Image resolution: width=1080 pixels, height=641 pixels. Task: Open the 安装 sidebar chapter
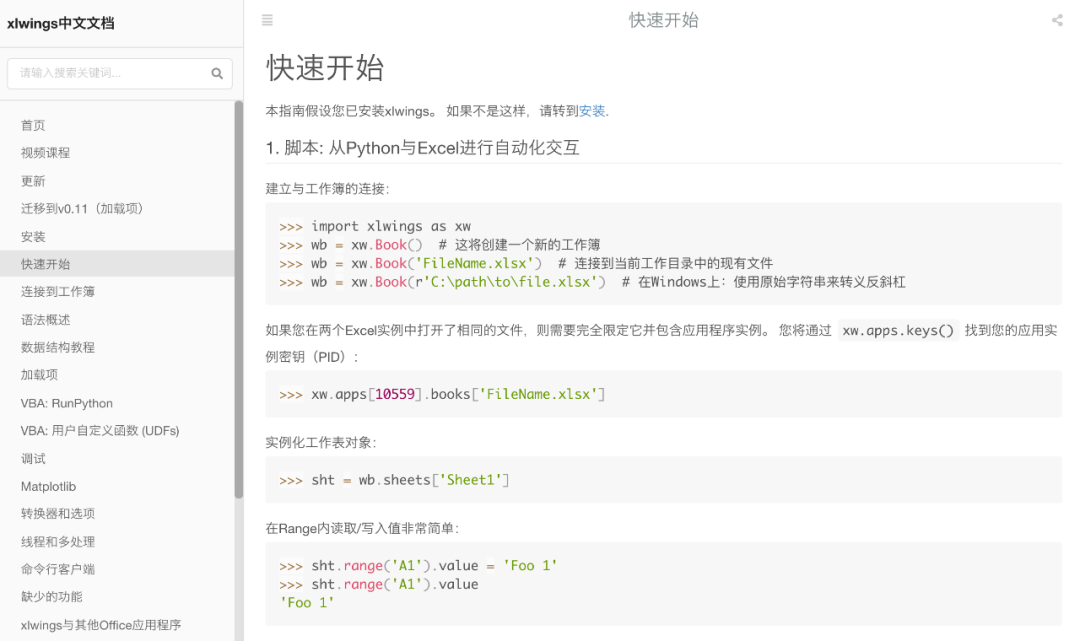(33, 237)
